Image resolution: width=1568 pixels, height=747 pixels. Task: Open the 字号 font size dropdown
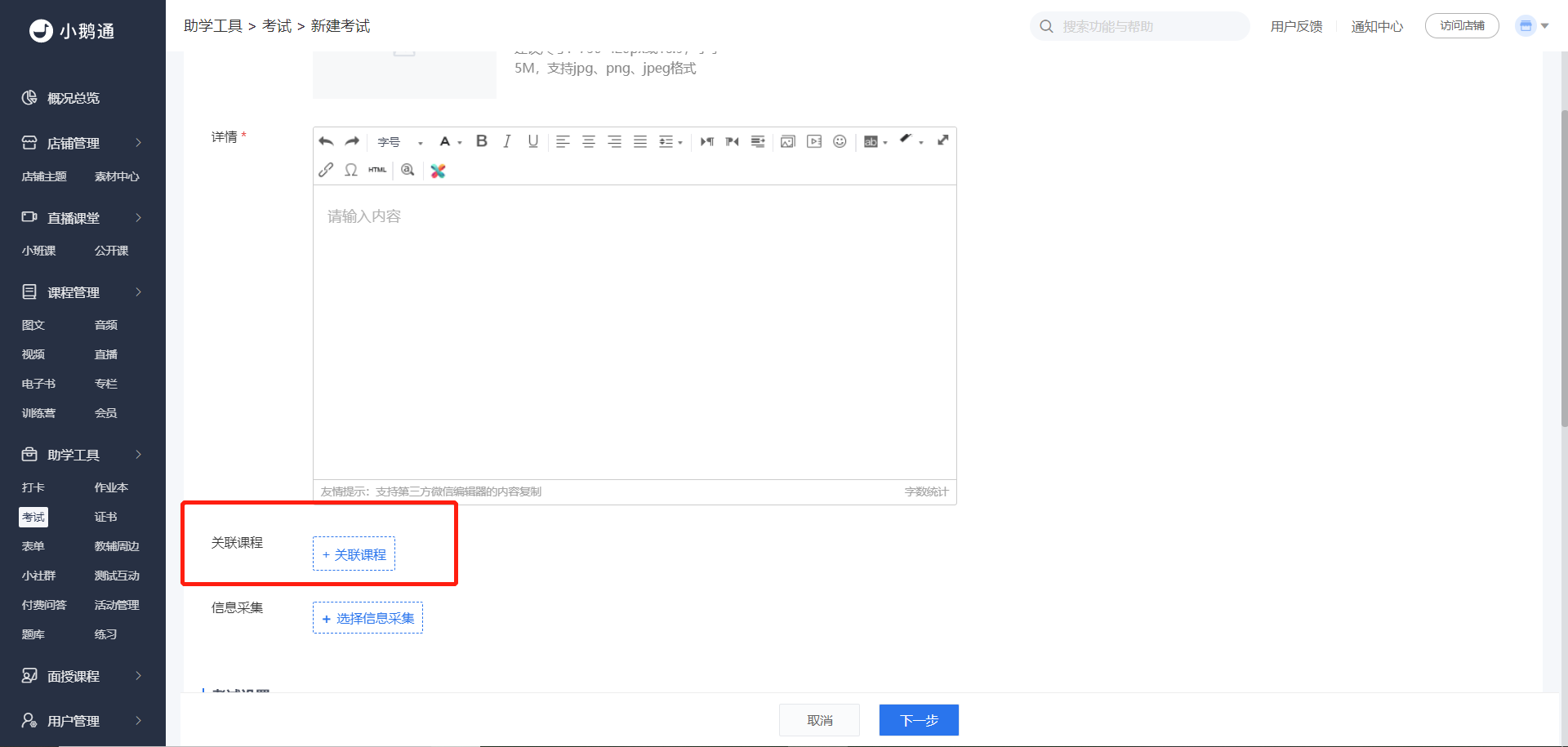[400, 142]
